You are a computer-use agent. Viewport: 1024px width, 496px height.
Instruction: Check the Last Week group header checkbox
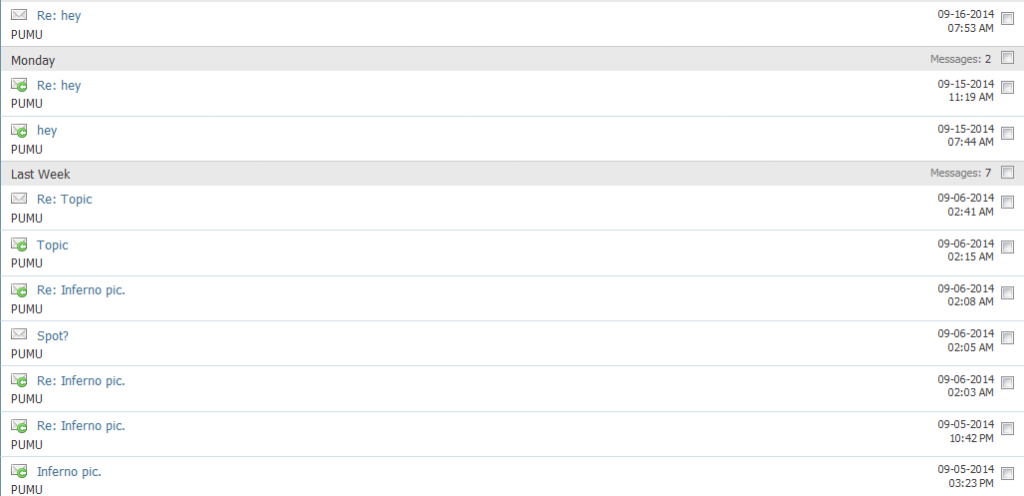pyautogui.click(x=1007, y=173)
